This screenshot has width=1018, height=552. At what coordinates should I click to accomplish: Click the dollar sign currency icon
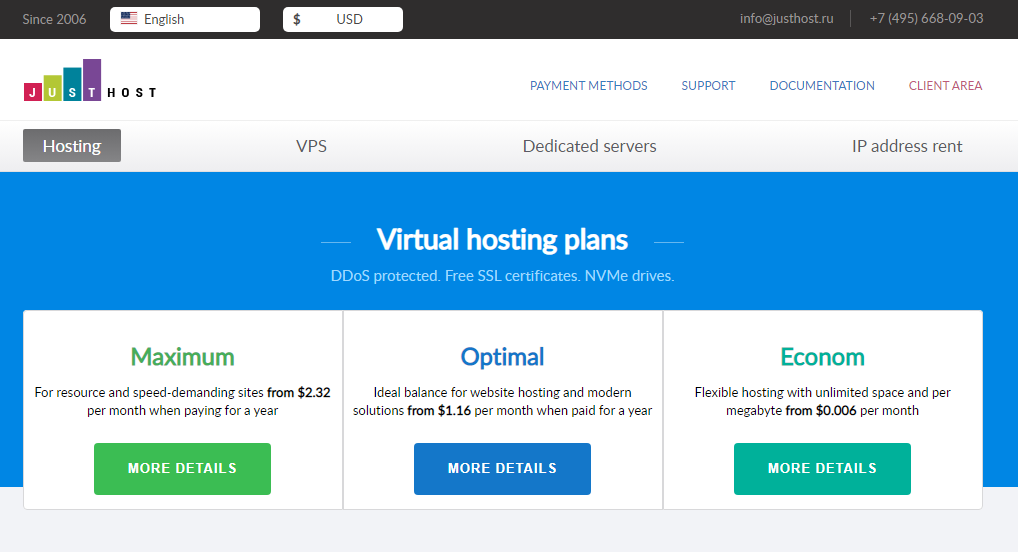coord(297,19)
